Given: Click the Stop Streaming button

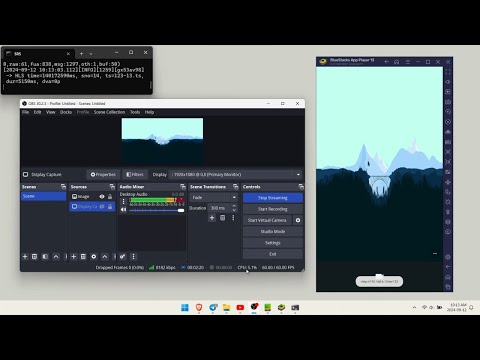Looking at the screenshot, I should click(x=273, y=198).
